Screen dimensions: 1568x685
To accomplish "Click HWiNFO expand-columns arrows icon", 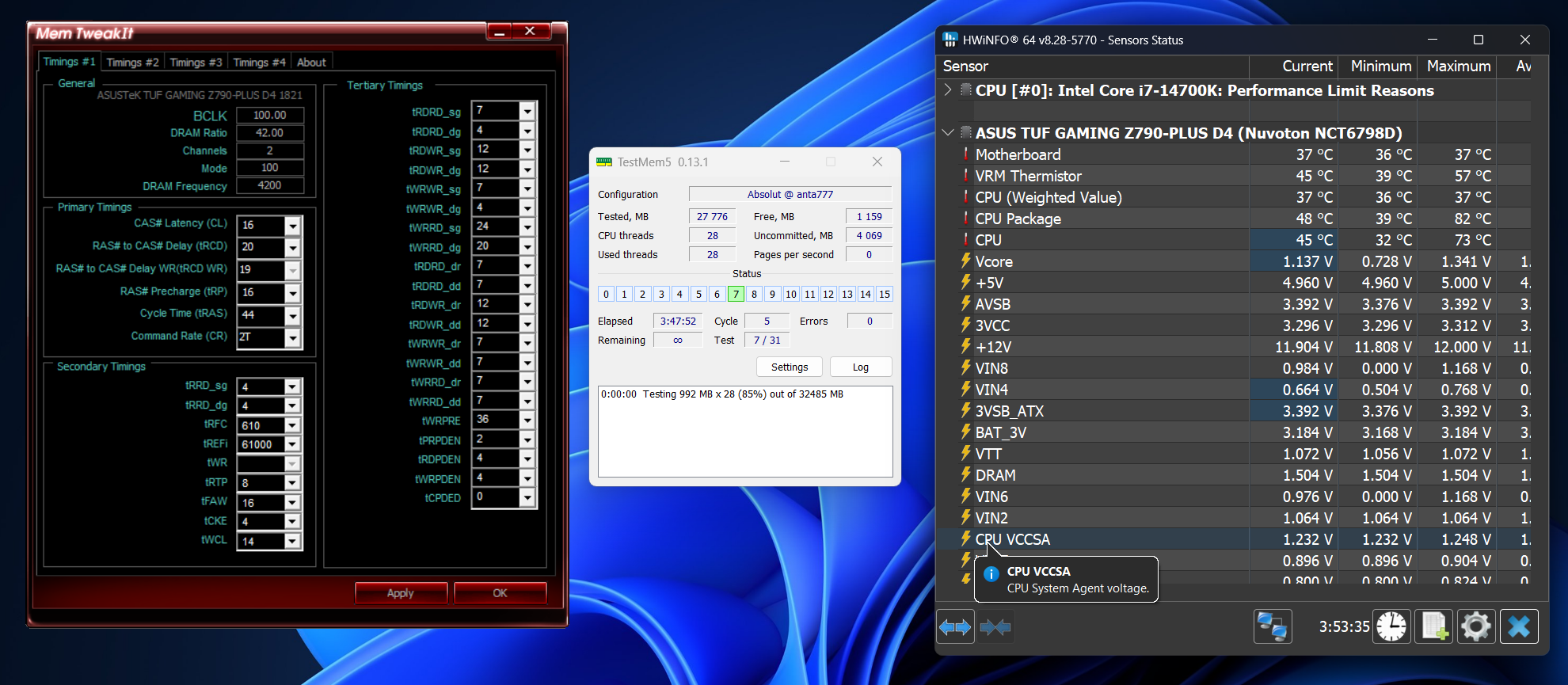I will 955,627.
